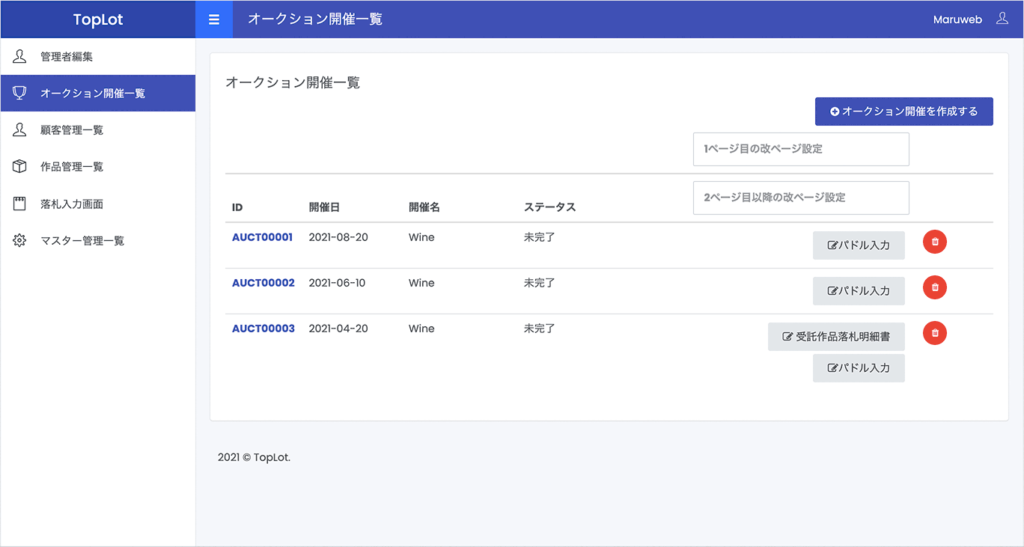Click オークション開催を作成する button
Viewport: 1024px width, 547px height.
click(904, 112)
